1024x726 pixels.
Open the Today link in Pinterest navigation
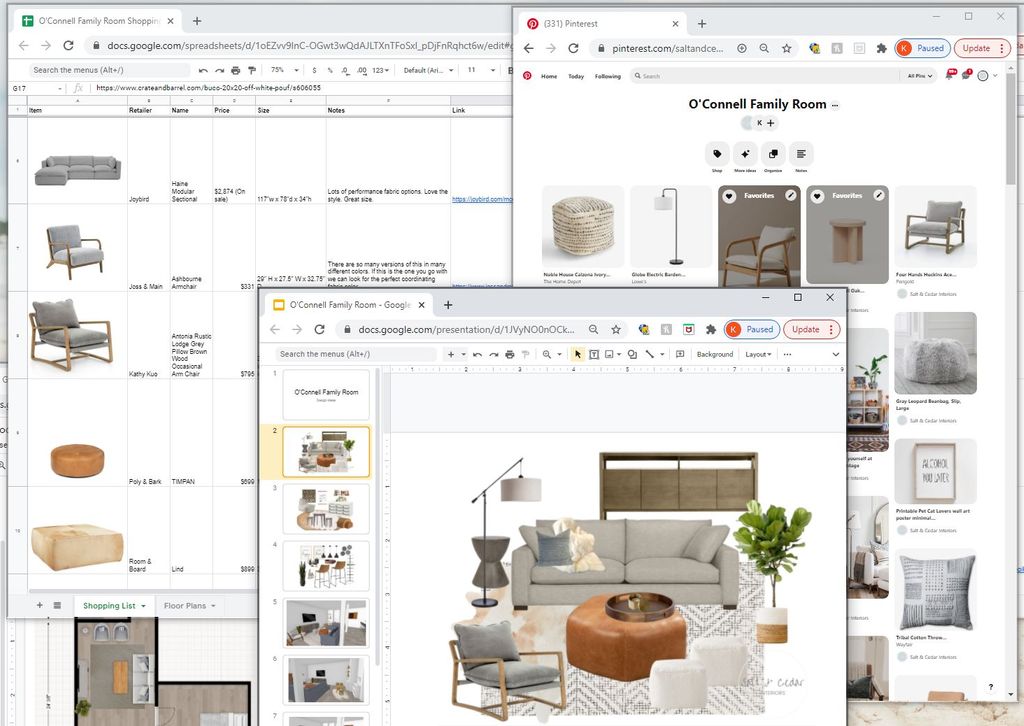(x=575, y=76)
